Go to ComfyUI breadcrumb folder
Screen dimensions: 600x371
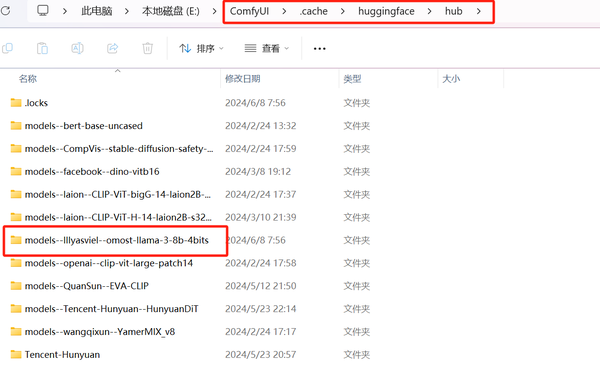click(249, 11)
